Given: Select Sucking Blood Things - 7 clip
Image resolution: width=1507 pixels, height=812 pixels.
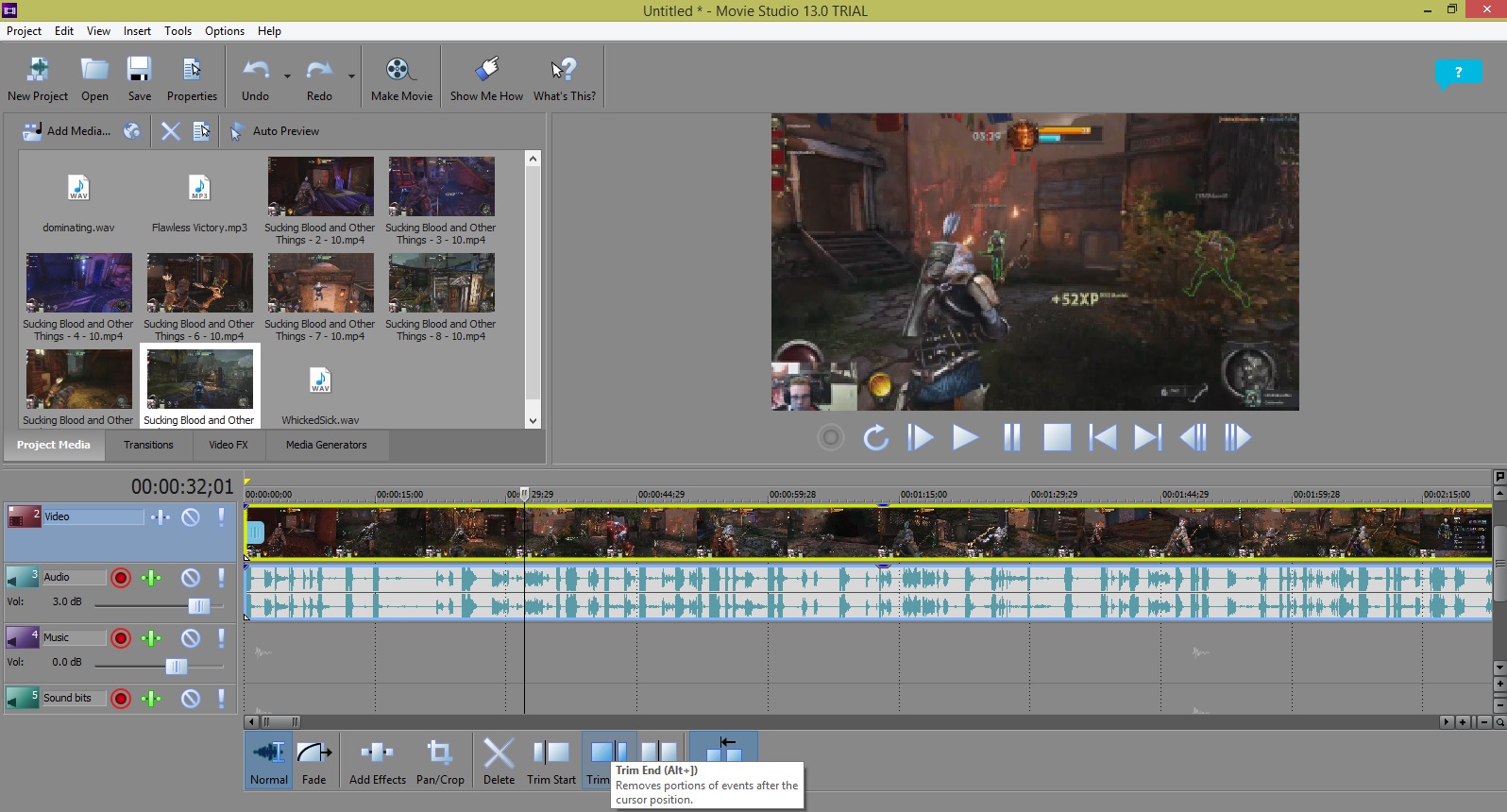Looking at the screenshot, I should point(320,298).
